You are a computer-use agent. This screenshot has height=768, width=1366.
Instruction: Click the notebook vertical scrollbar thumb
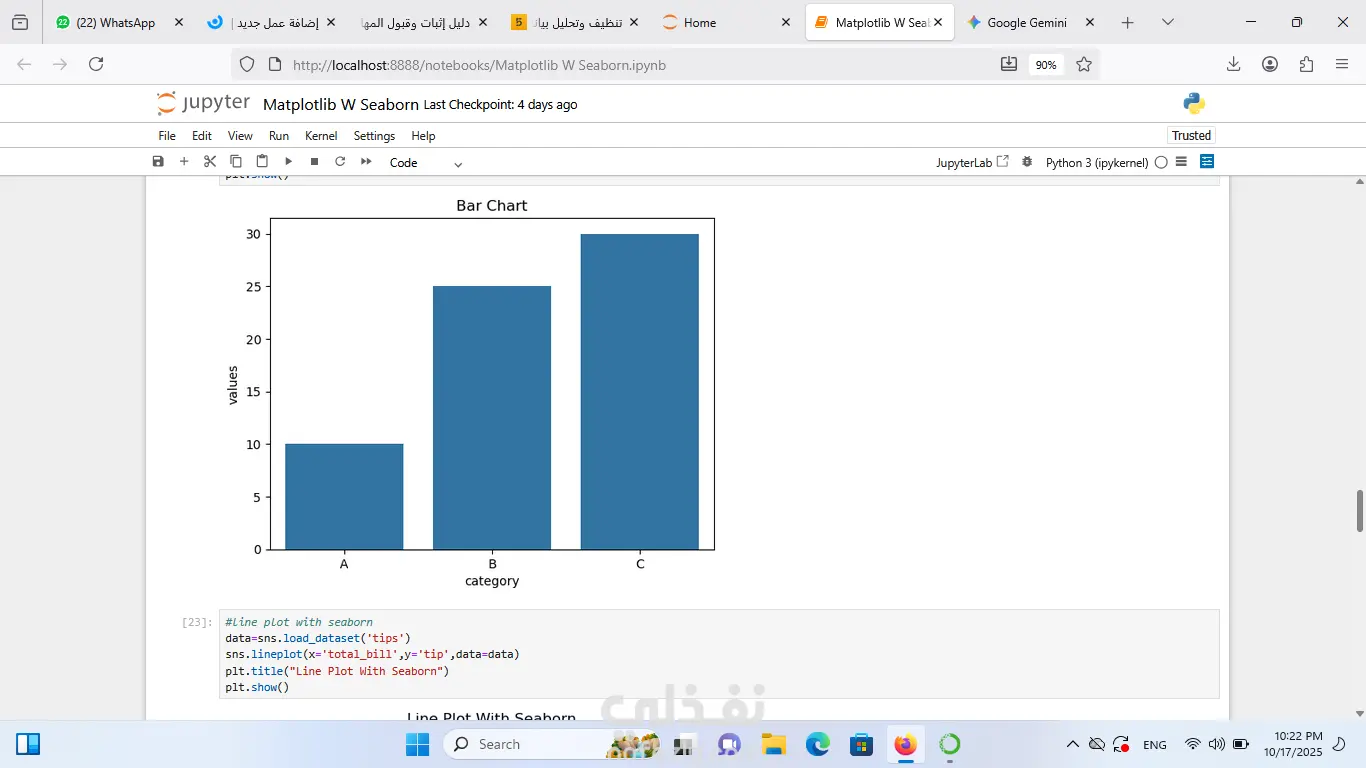tap(1359, 512)
